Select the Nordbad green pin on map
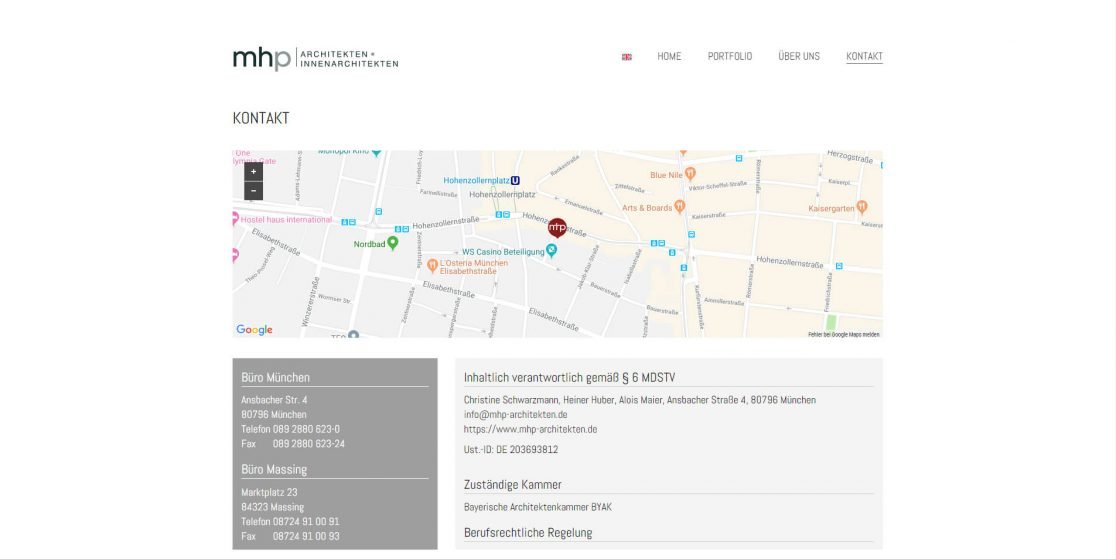Image resolution: width=1116 pixels, height=559 pixels. pyautogui.click(x=393, y=243)
